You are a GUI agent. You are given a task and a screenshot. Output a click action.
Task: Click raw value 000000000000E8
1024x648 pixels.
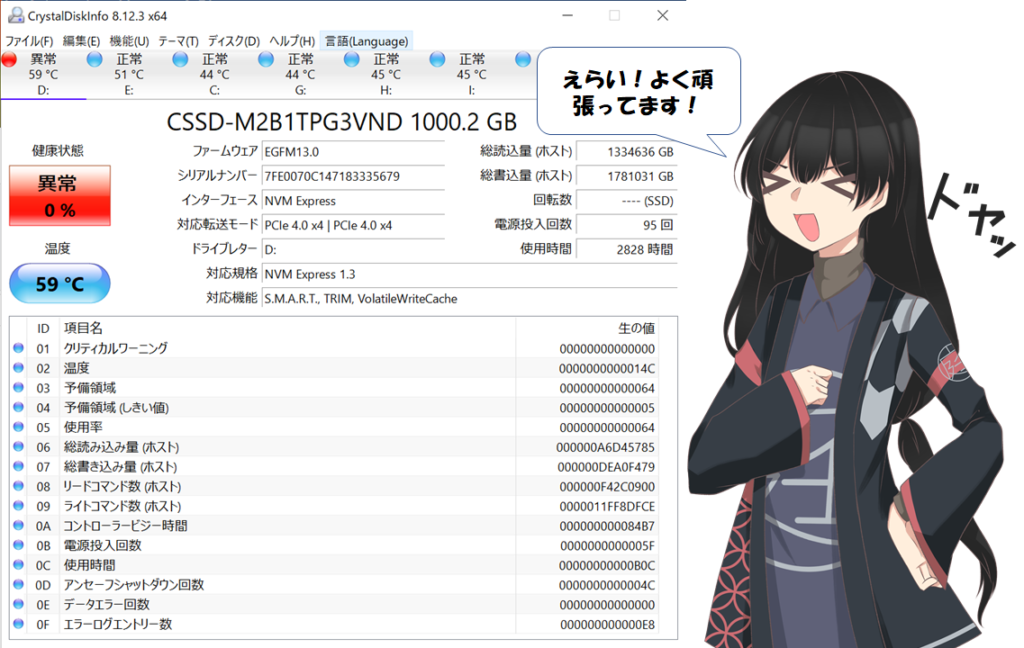(607, 624)
